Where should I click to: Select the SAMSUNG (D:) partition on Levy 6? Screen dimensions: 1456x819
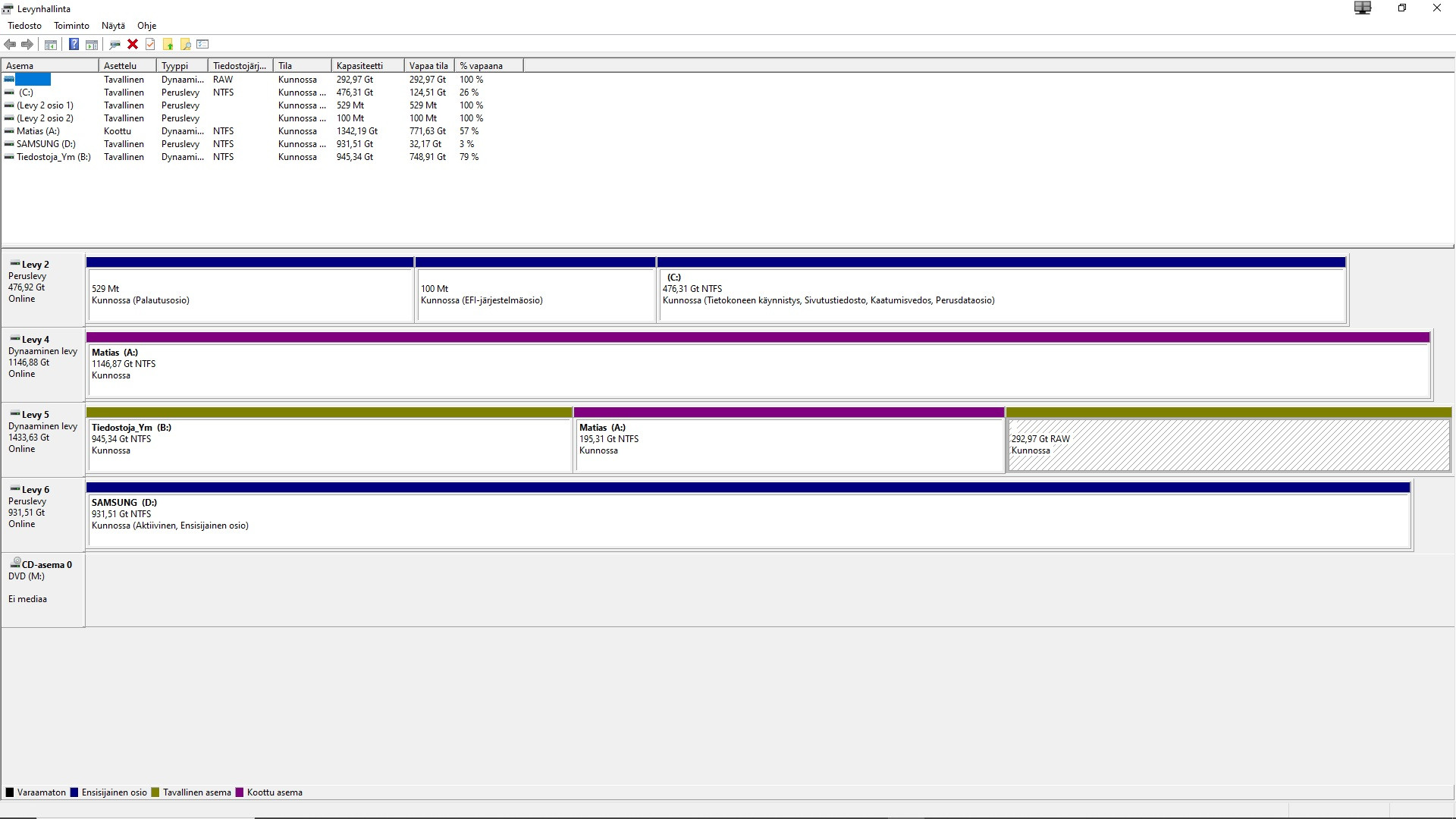pos(748,516)
